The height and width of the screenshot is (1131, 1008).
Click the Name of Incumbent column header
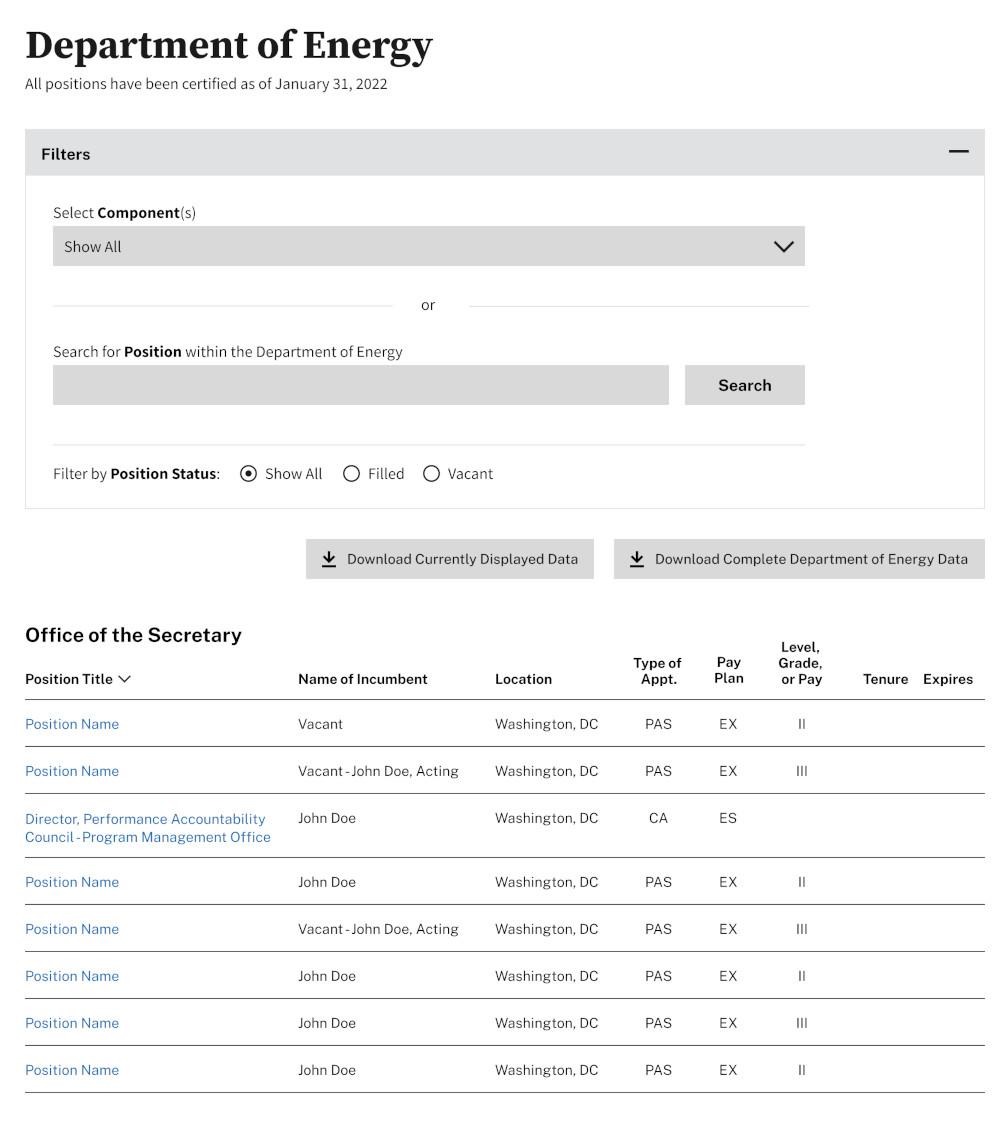[x=362, y=679]
